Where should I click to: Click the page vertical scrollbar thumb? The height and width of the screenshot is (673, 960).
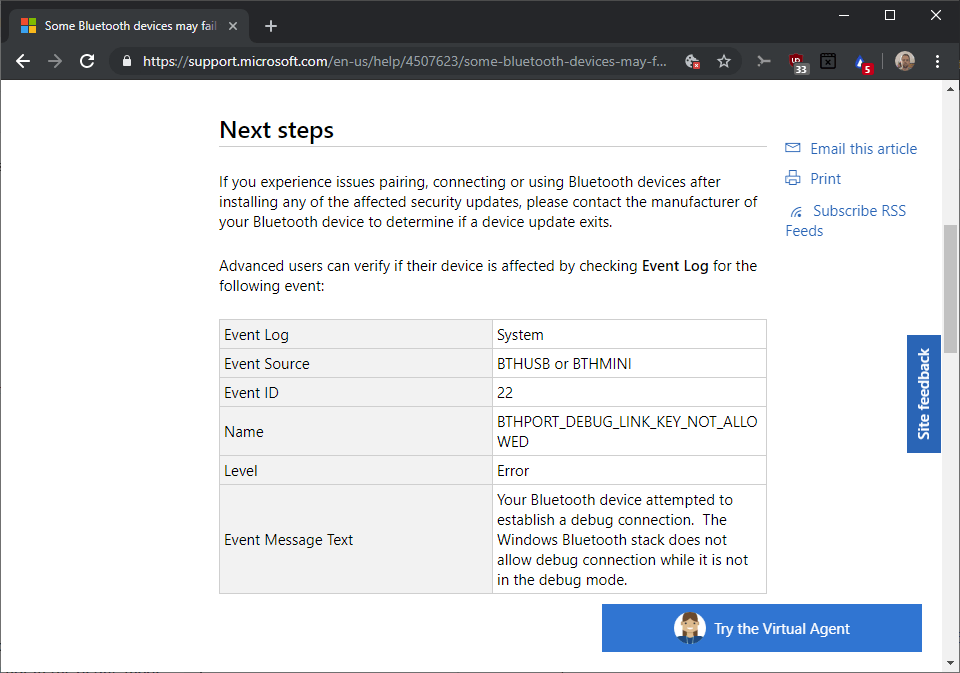coord(950,289)
